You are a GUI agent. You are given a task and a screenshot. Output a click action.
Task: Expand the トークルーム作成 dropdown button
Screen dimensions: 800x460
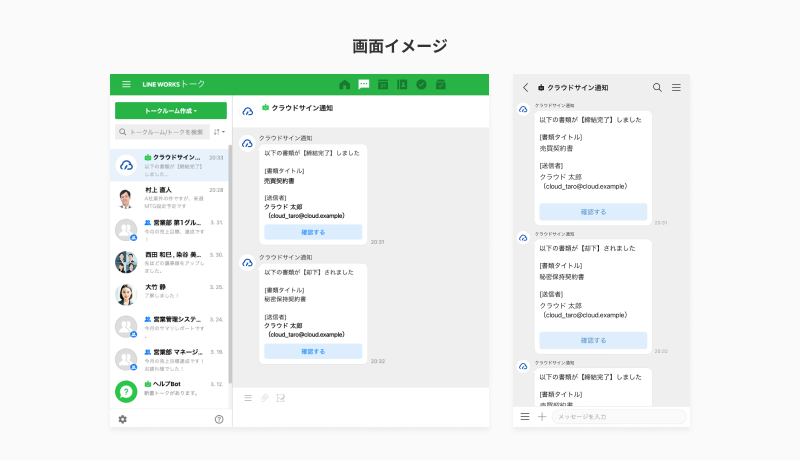pyautogui.click(x=171, y=111)
